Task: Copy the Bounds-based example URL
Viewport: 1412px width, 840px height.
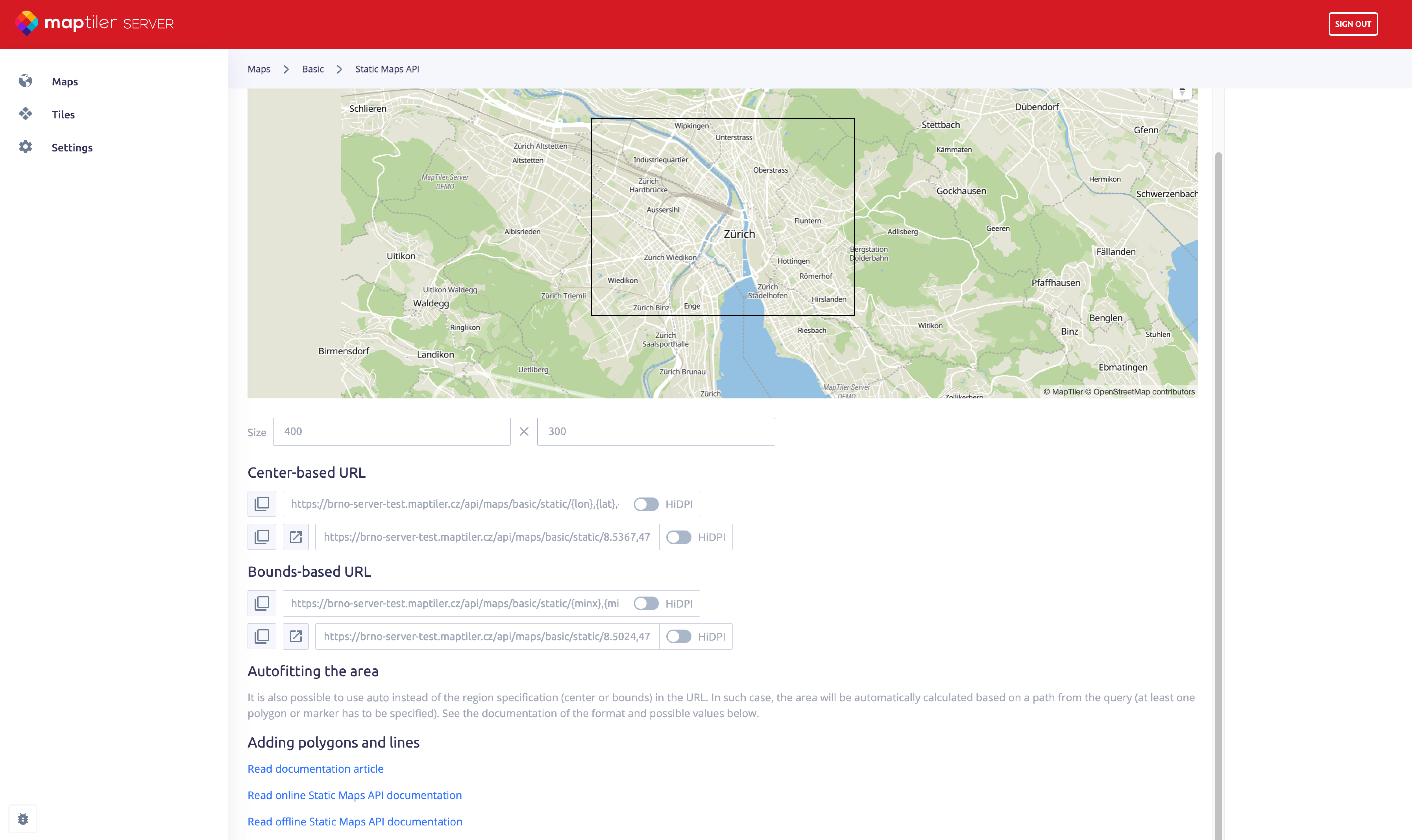Action: point(262,636)
